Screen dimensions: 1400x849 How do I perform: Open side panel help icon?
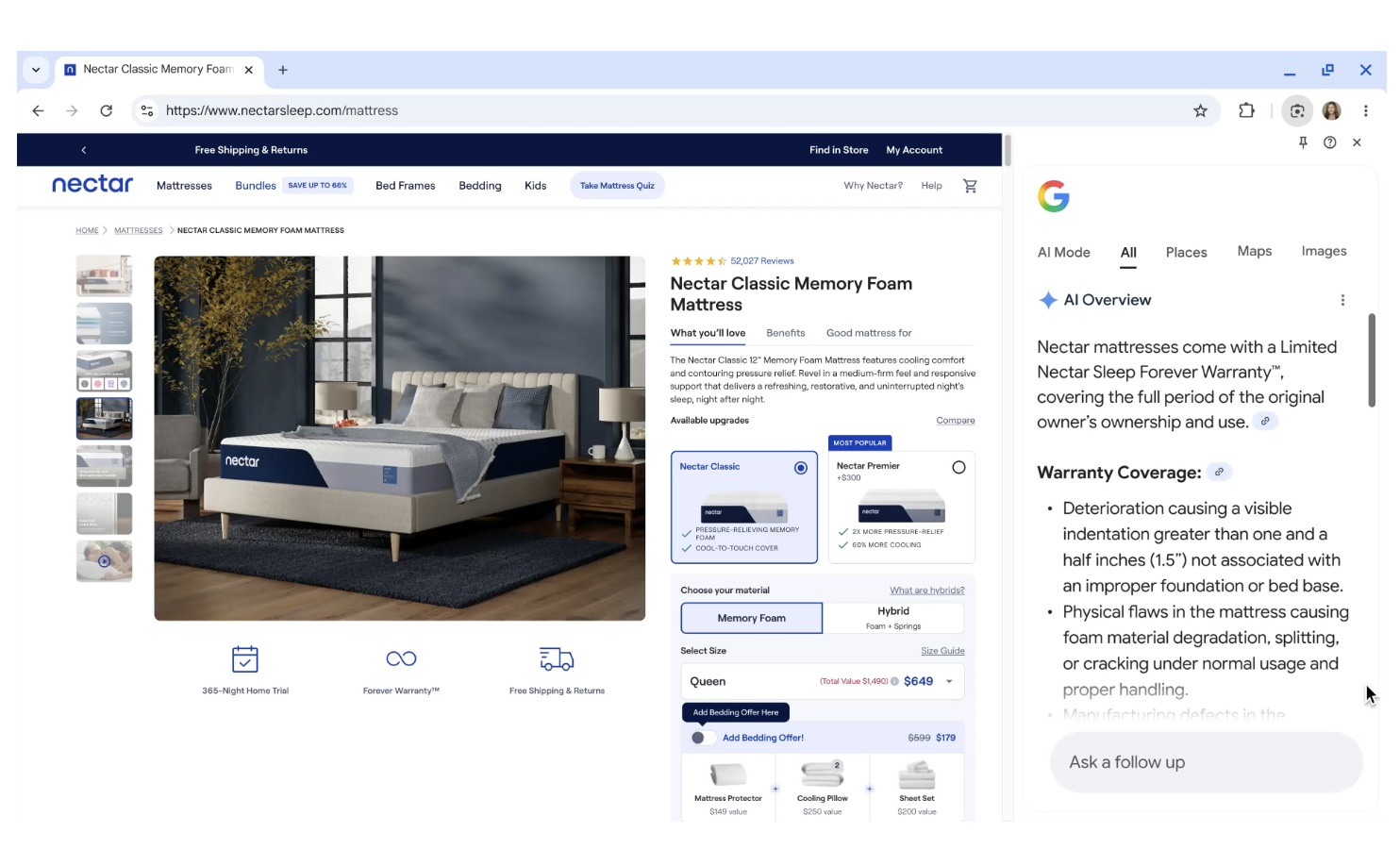pos(1329,142)
